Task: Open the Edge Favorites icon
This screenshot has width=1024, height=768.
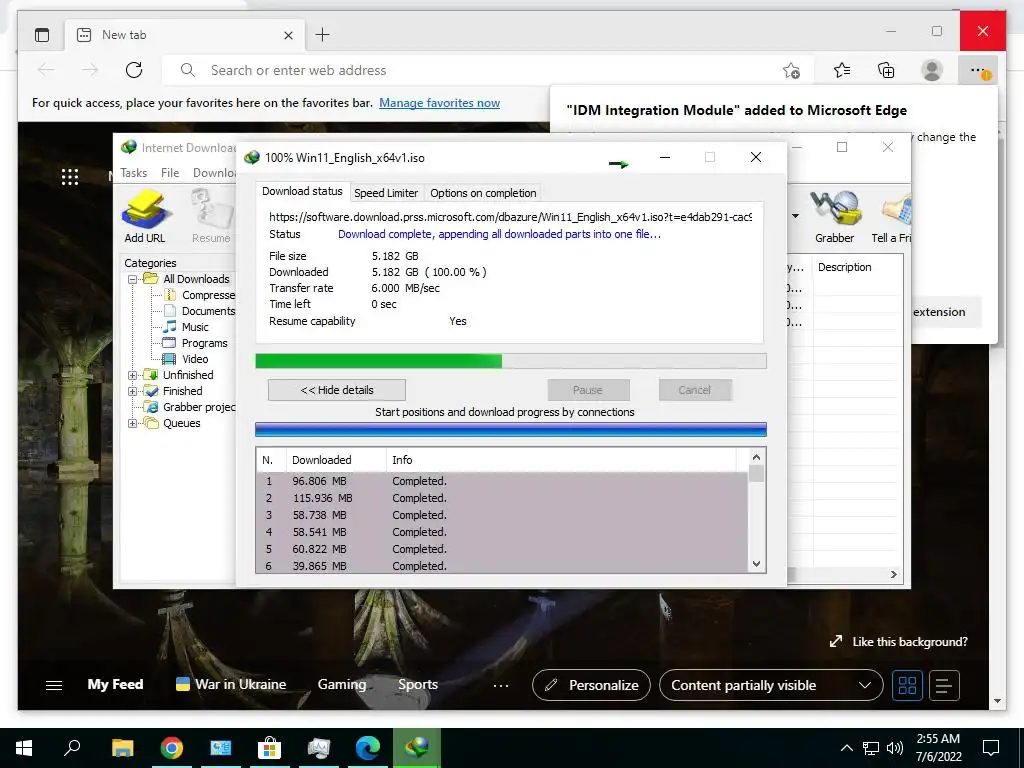Action: click(x=842, y=70)
